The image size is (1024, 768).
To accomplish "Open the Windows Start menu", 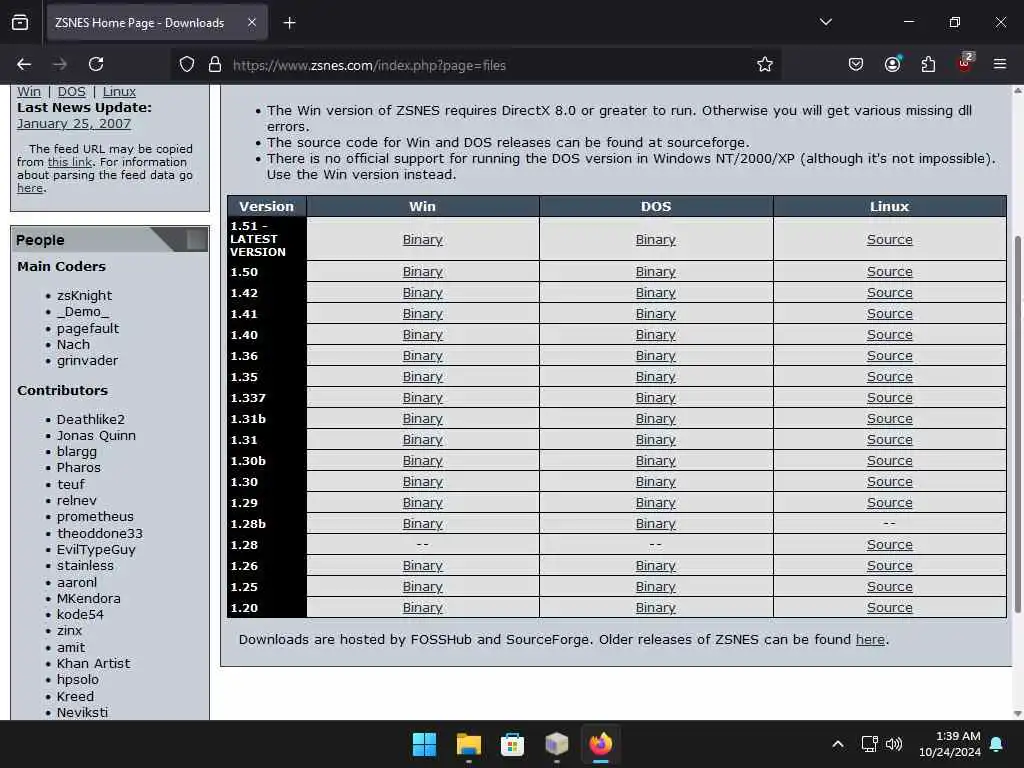I will coord(424,744).
